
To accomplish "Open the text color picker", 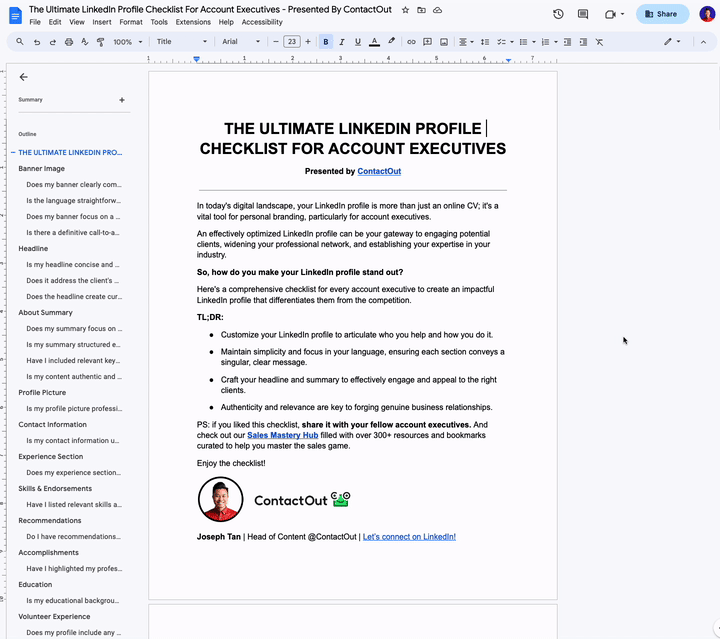I will pos(374,42).
